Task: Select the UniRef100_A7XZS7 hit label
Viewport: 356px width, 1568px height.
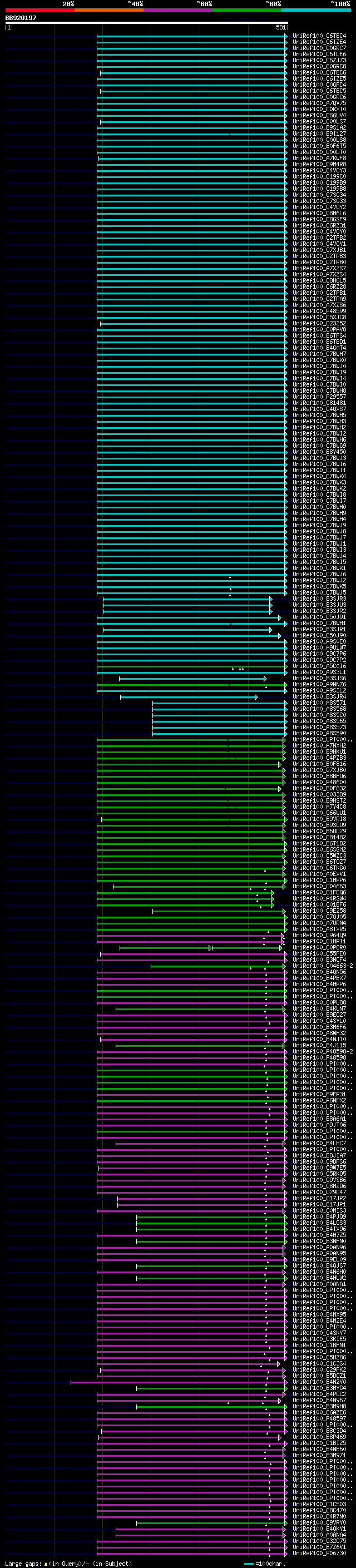Action: pos(319,269)
